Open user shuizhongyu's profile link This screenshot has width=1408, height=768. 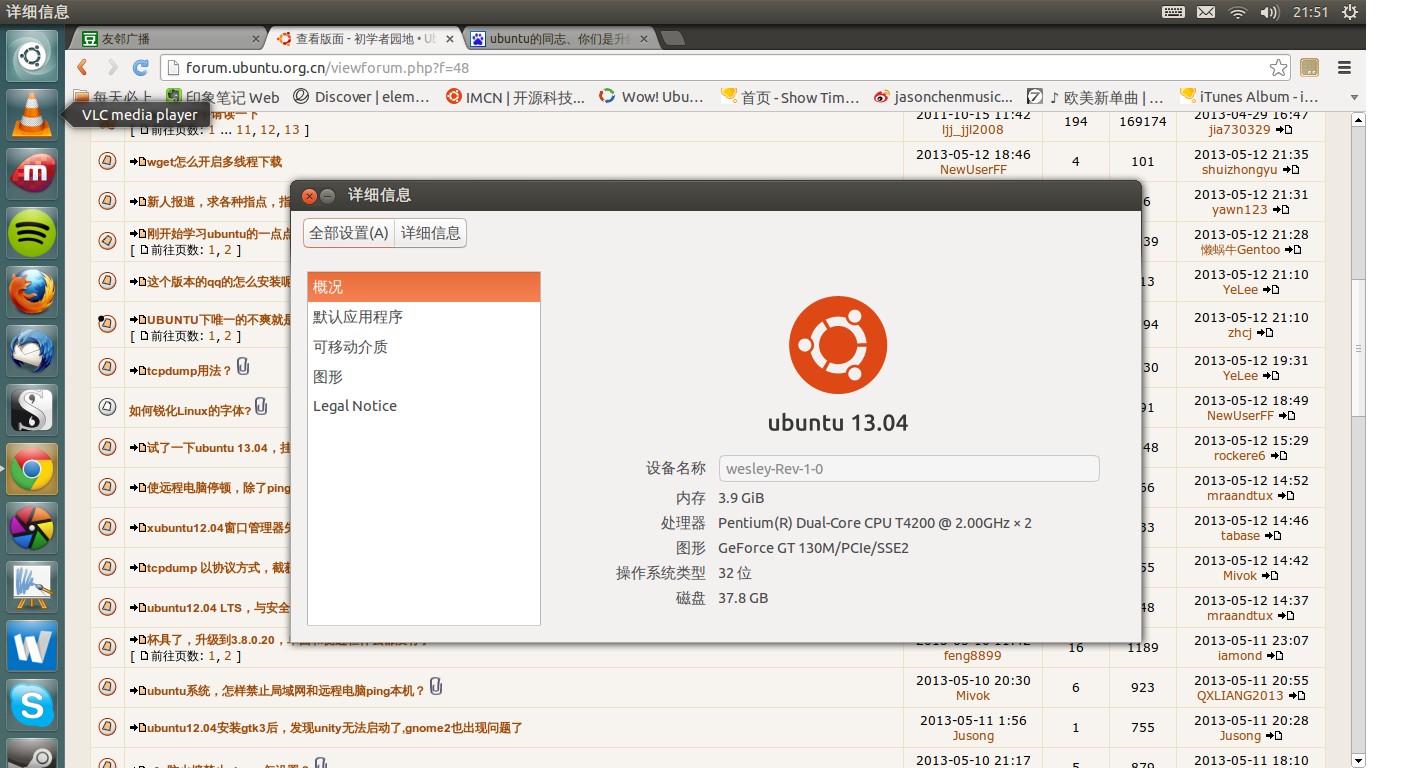pyautogui.click(x=1239, y=170)
